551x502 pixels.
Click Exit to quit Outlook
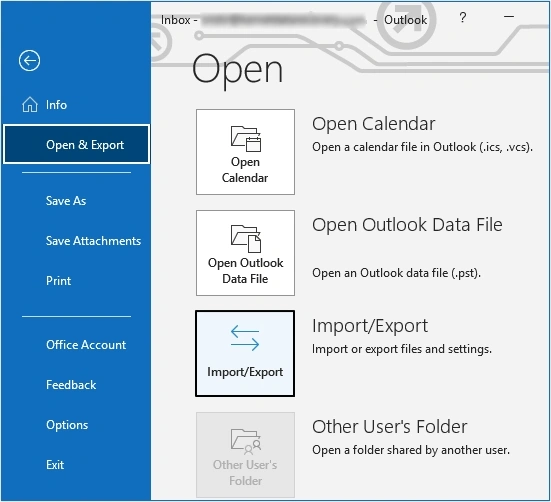tap(55, 465)
